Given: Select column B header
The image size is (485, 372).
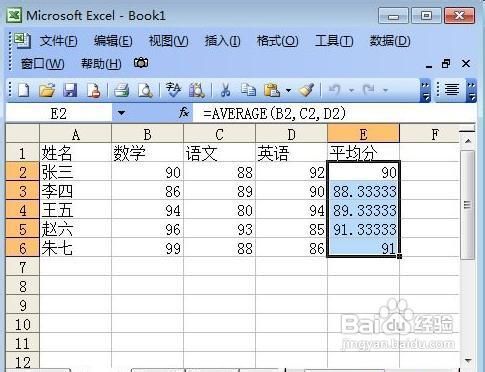Looking at the screenshot, I should [148, 134].
